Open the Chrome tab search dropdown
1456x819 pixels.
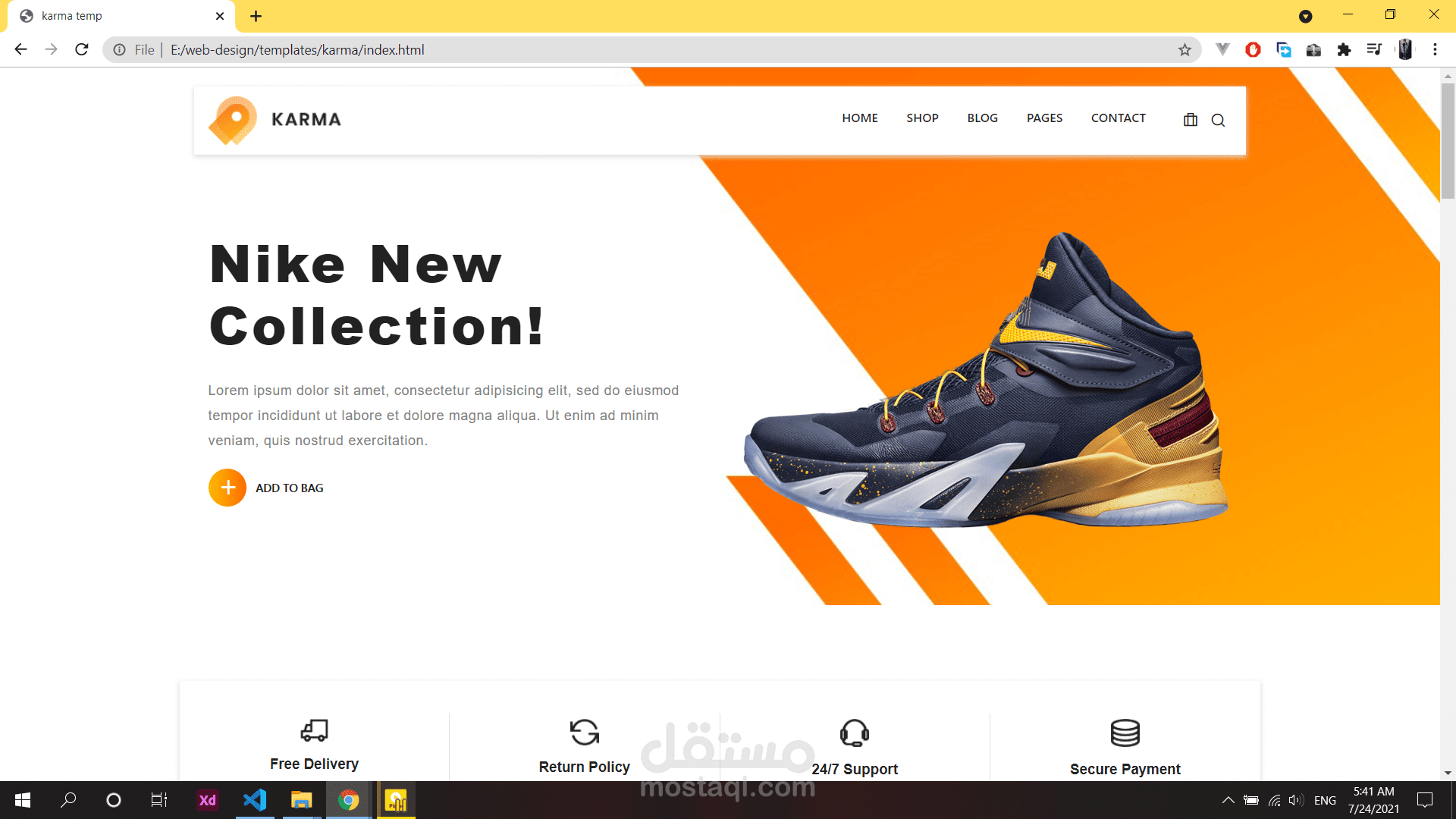1305,16
